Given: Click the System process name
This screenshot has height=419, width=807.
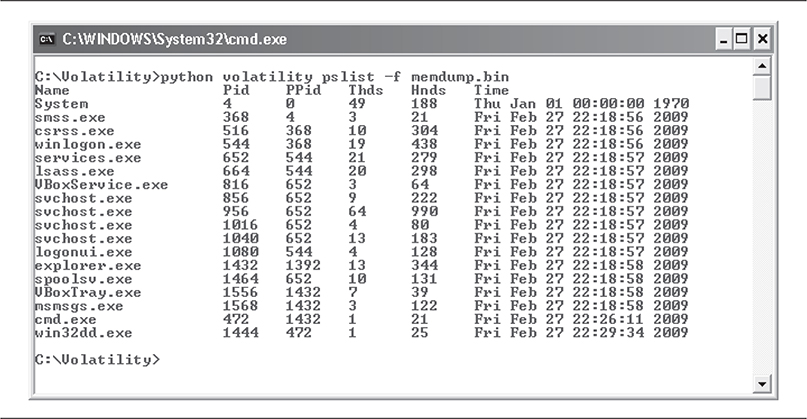Looking at the screenshot, I should [61, 104].
